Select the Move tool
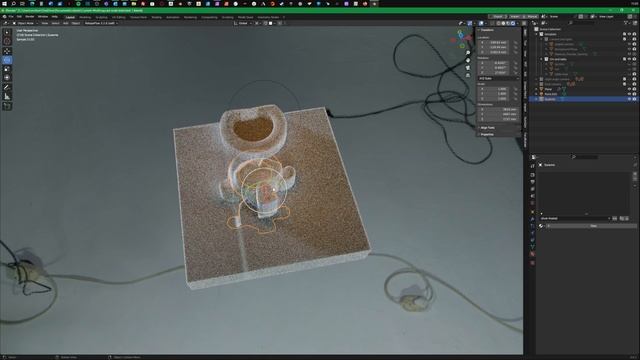This screenshot has width=640, height=360. tap(7, 51)
